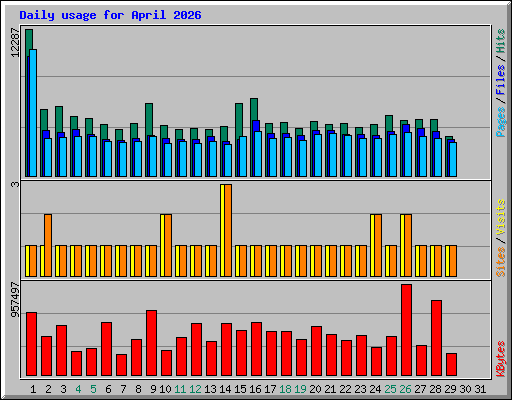
Task: Click the hits axis value 12287
Action: tap(15, 42)
